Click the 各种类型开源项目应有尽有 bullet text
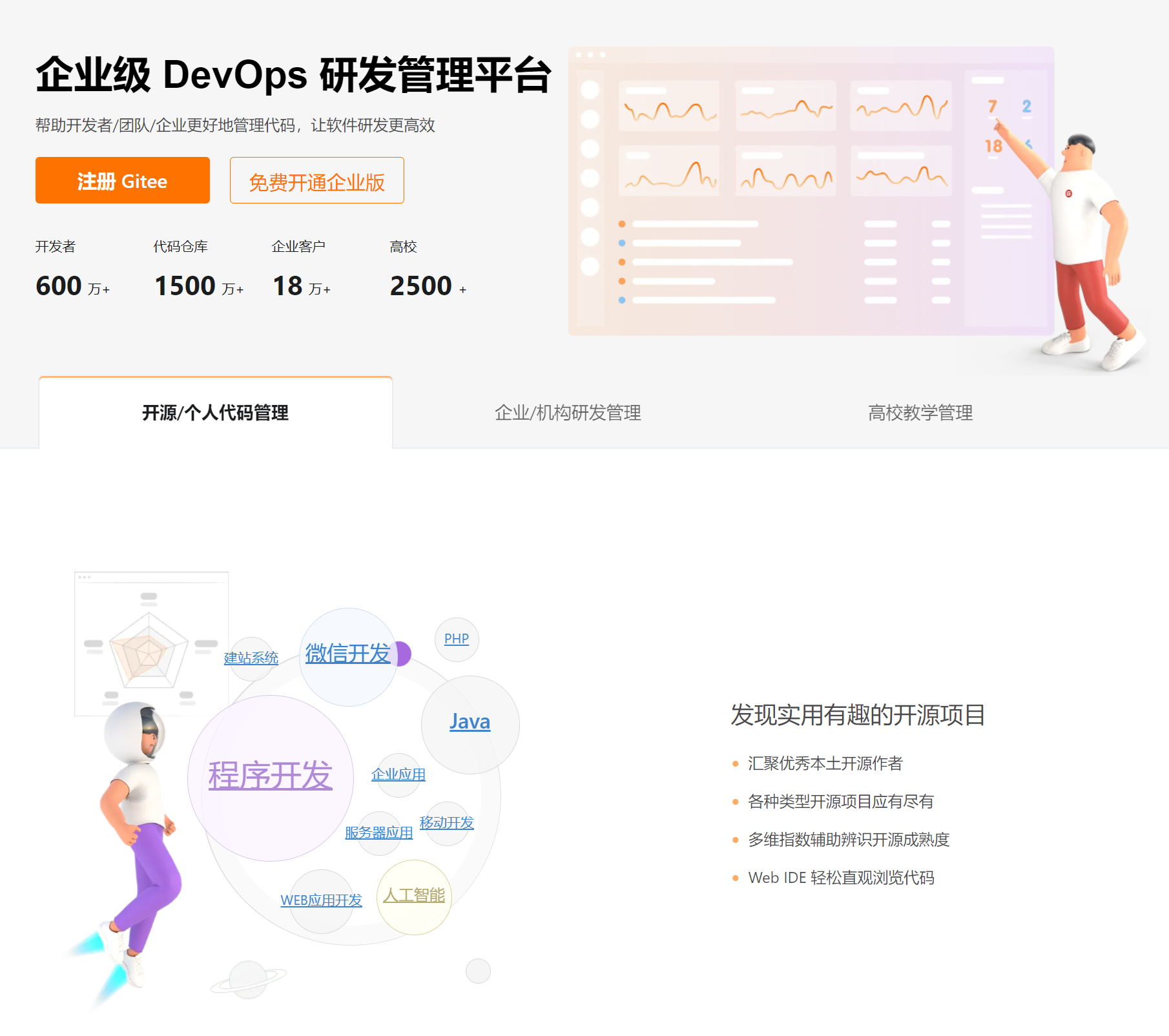This screenshot has width=1169, height=1036. click(x=841, y=802)
